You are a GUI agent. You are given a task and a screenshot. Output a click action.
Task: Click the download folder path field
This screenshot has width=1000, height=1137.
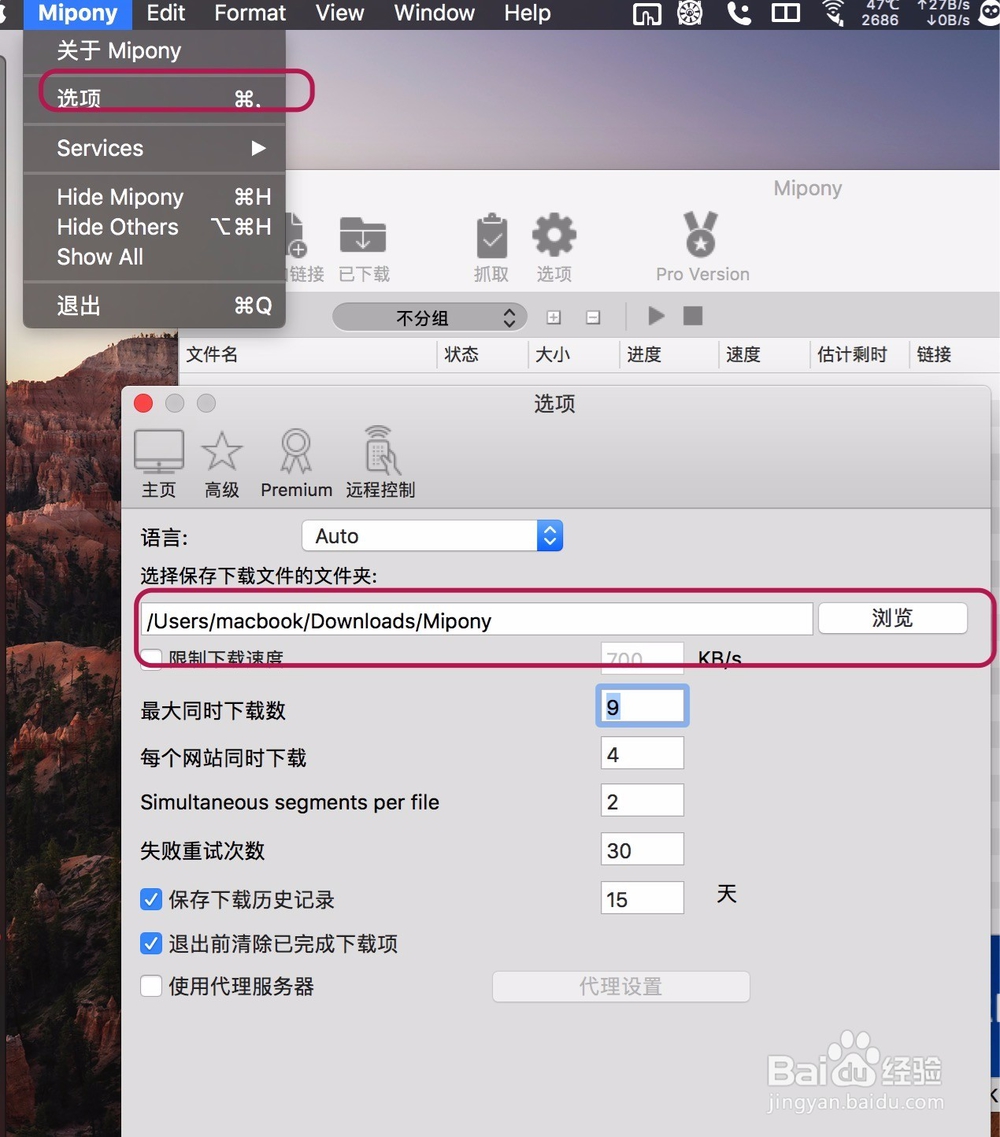476,620
